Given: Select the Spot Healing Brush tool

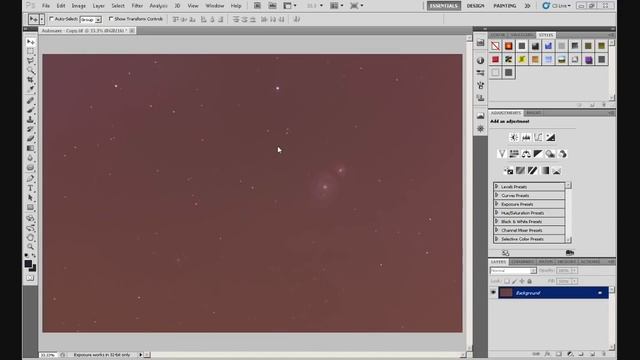Looking at the screenshot, I should pyautogui.click(x=31, y=100).
